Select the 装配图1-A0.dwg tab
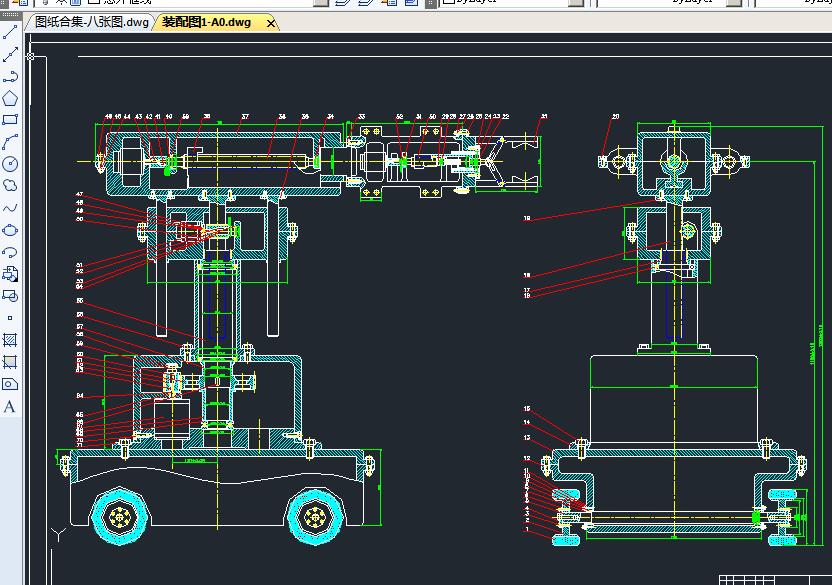Viewport: 832px width, 585px height. 206,22
